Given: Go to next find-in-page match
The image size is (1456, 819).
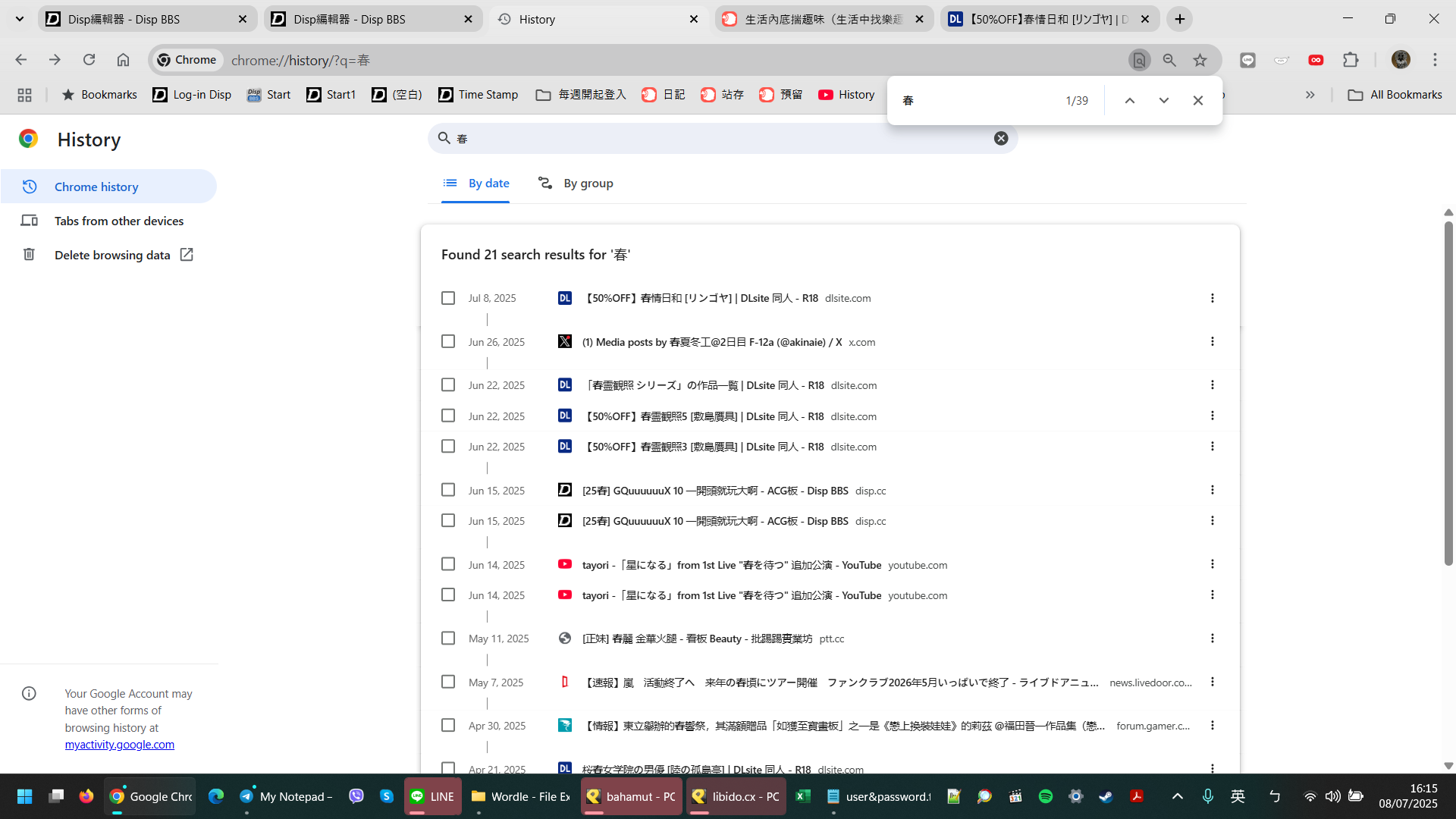Looking at the screenshot, I should coord(1163,100).
